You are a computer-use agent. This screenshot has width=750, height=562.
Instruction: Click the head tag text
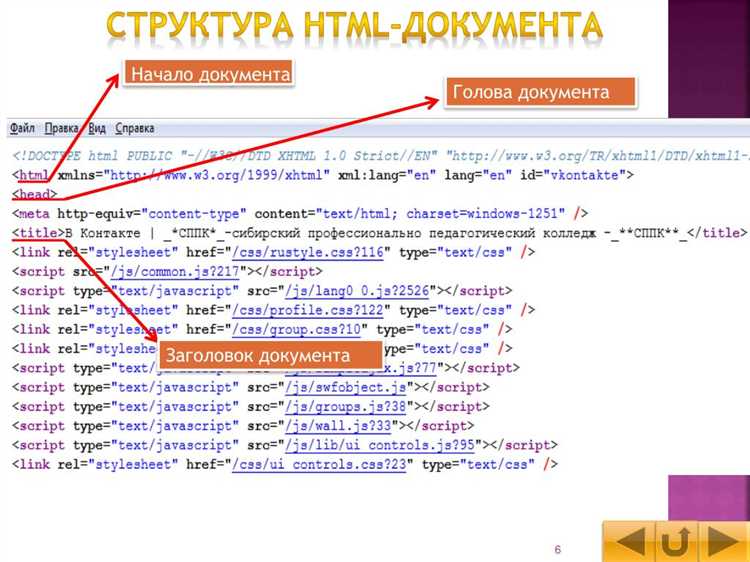34,194
